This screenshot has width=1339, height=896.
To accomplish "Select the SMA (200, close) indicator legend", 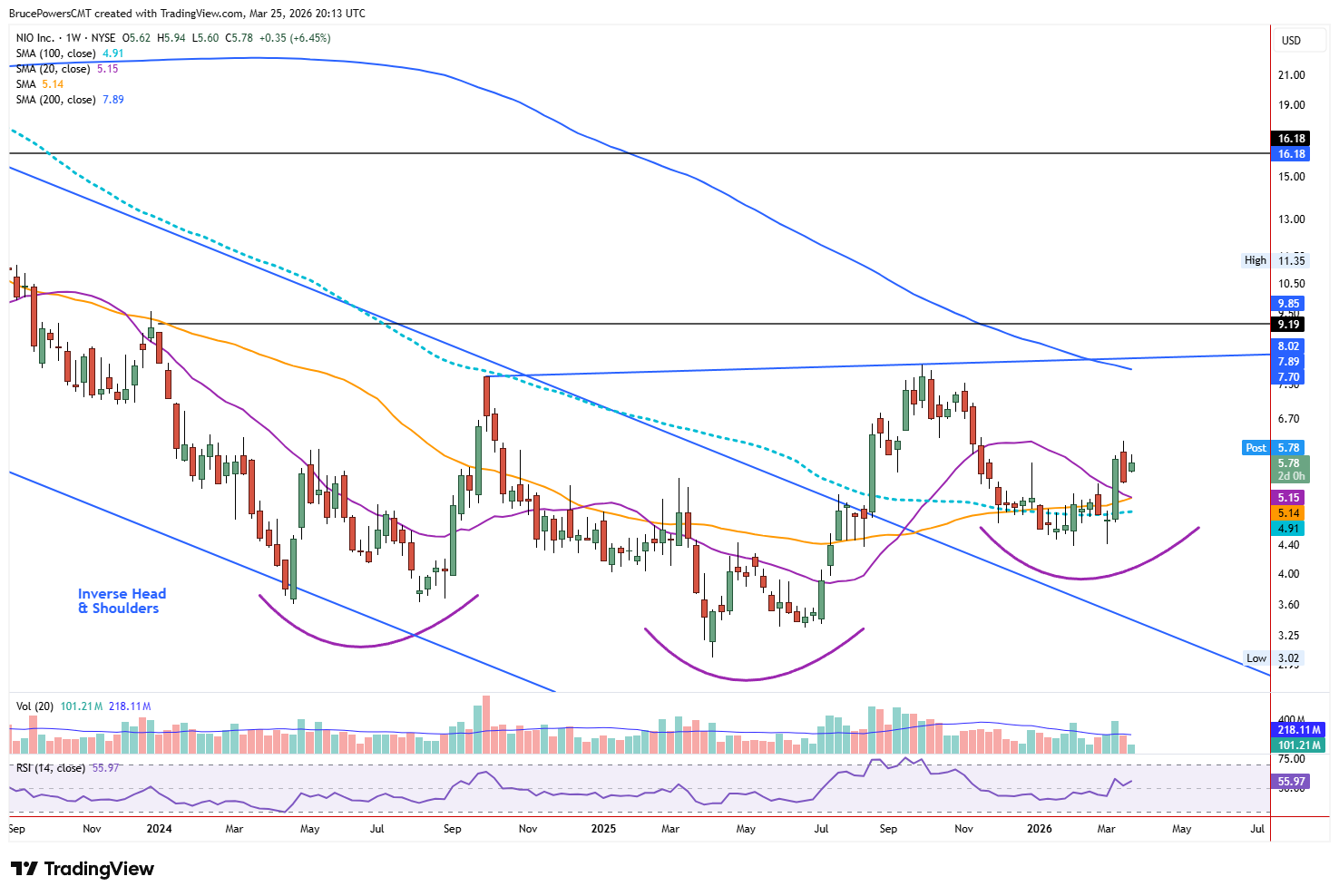I will pos(69,100).
